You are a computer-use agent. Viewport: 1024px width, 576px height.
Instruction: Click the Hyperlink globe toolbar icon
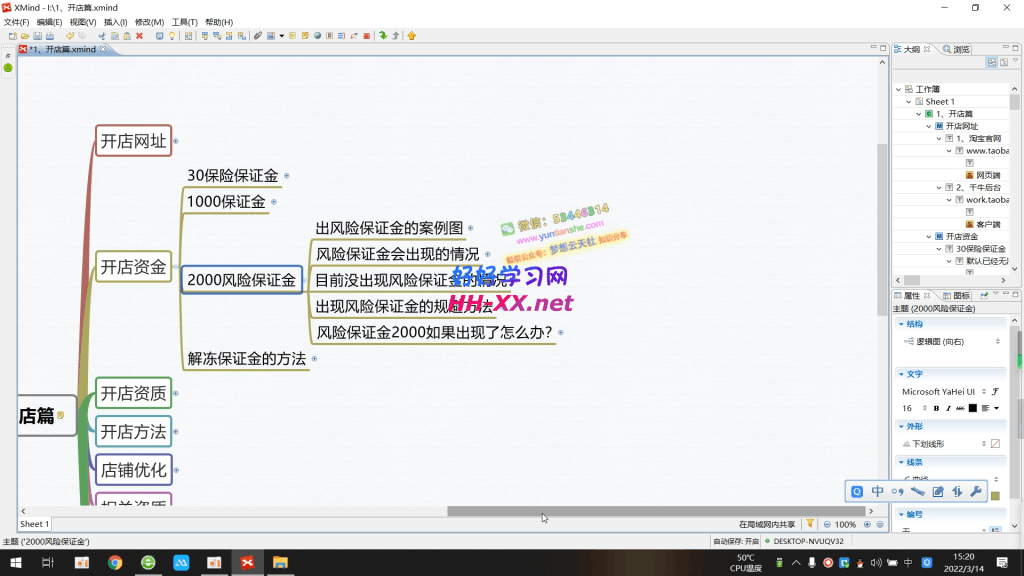[317, 36]
